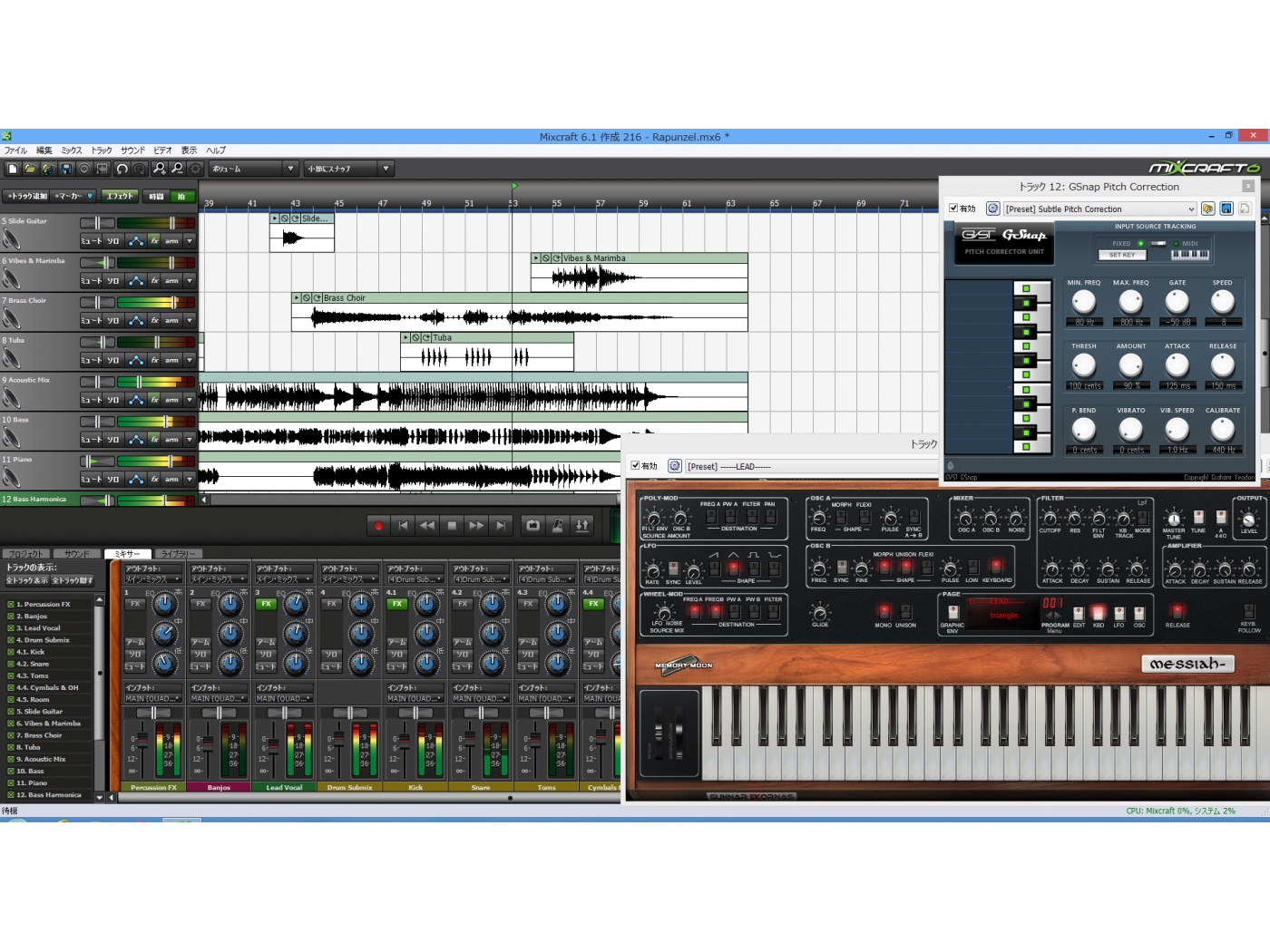Click the burn-to-CD toolbar icon
Viewport: 1270px width, 952px height.
(x=83, y=169)
